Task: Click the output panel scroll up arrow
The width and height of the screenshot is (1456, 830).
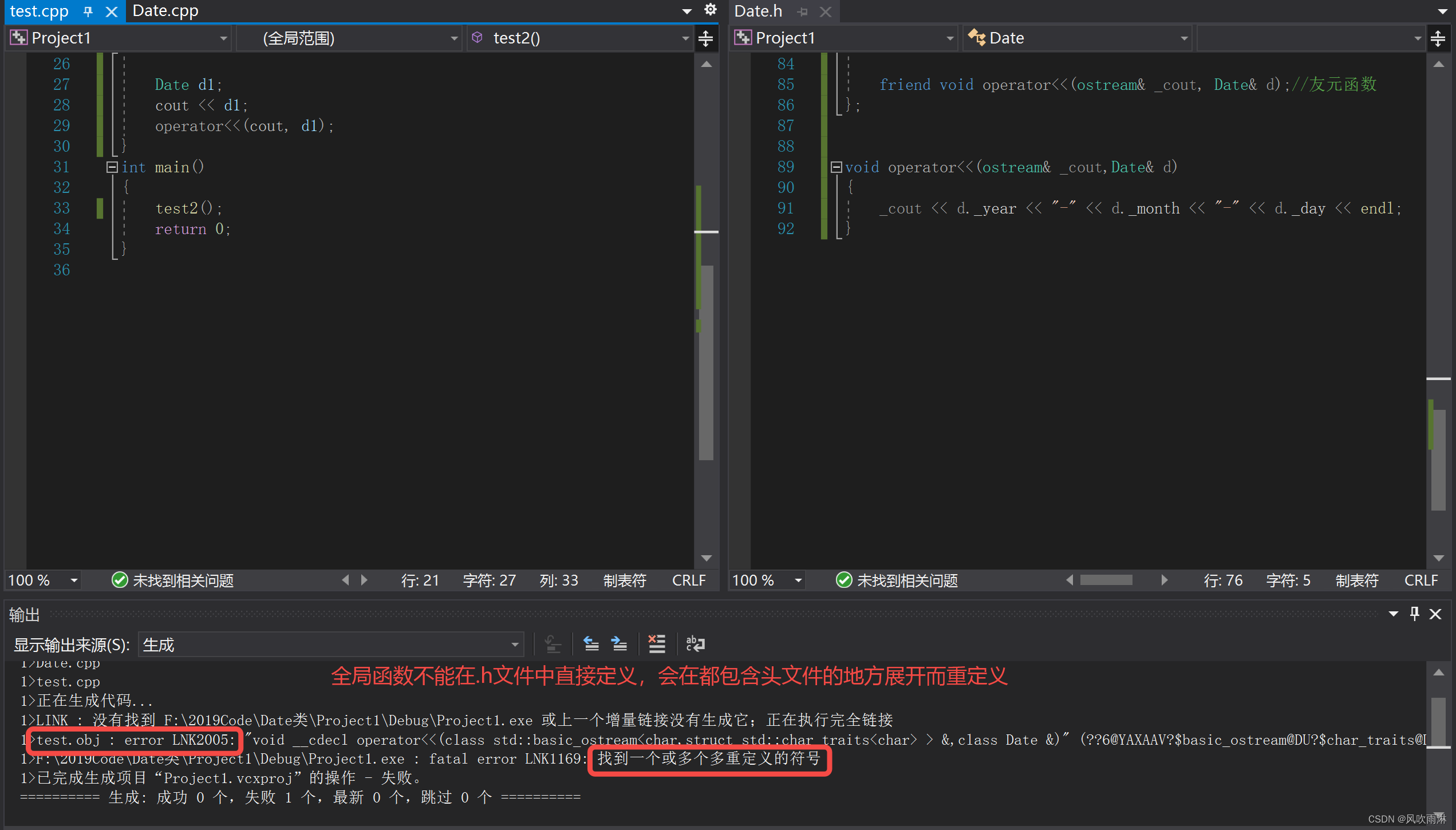Action: [x=1438, y=673]
